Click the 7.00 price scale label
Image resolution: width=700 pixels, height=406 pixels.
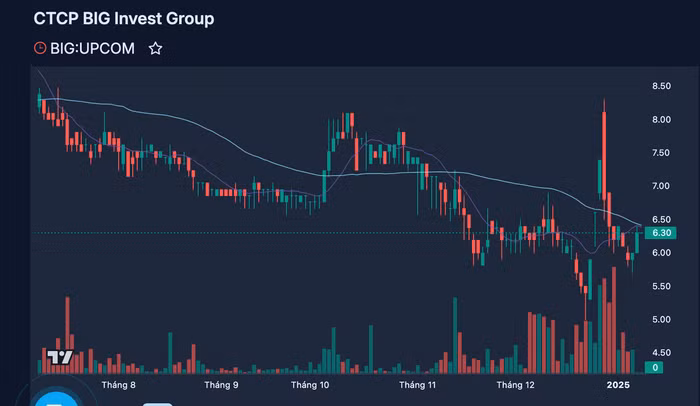(x=661, y=187)
